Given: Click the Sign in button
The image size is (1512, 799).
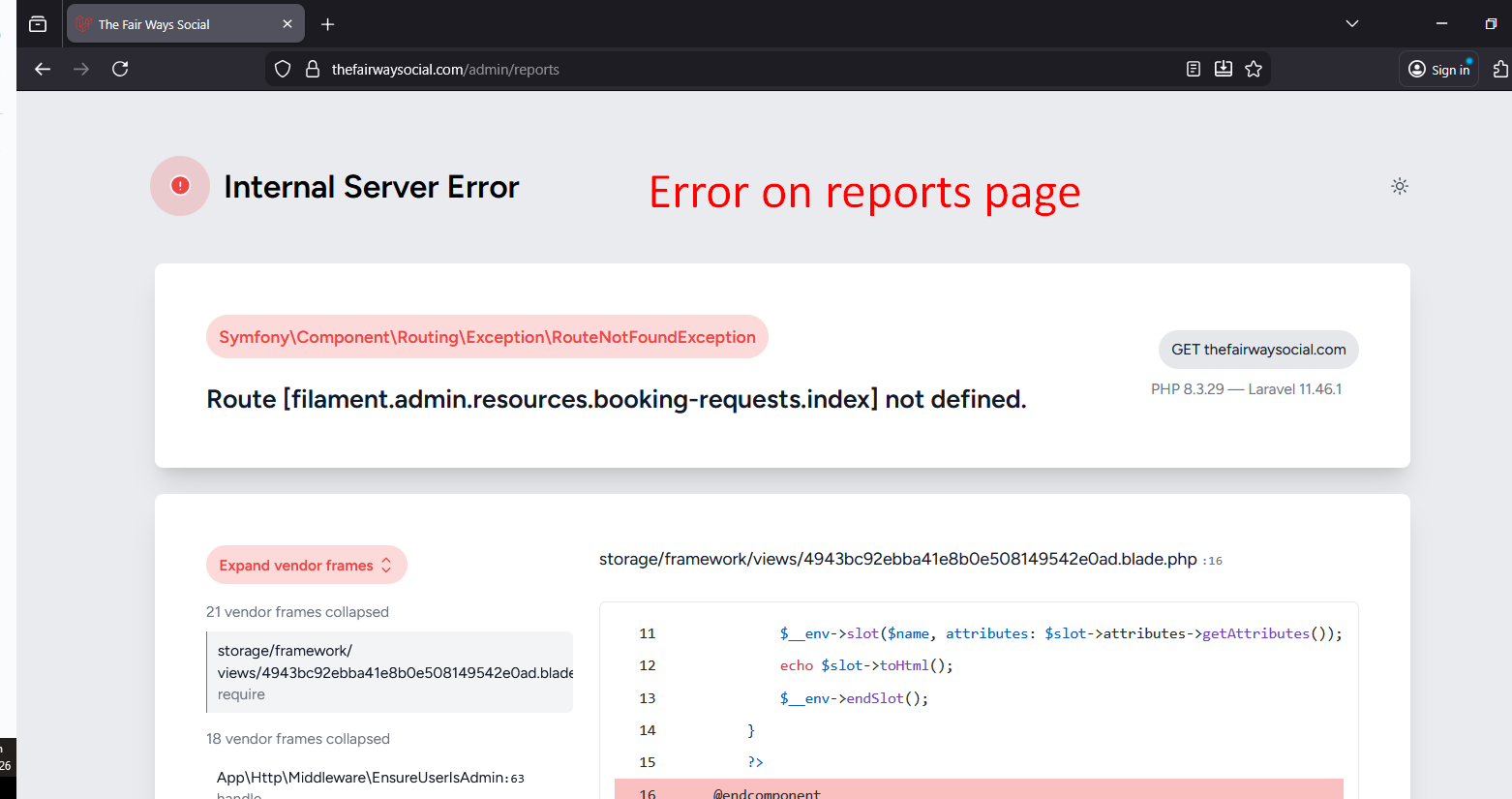Looking at the screenshot, I should tap(1438, 69).
